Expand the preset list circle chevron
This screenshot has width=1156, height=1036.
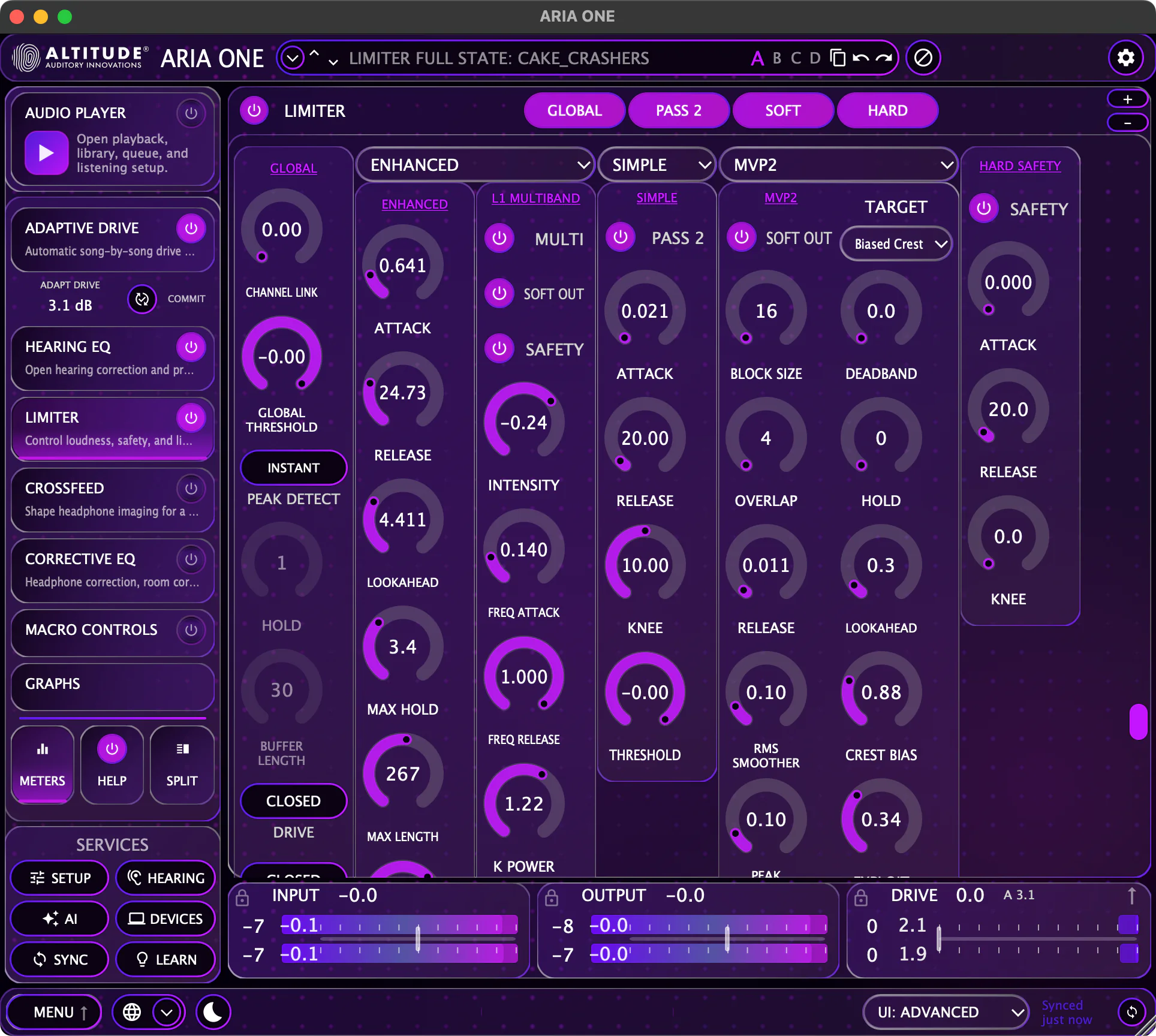tap(293, 58)
